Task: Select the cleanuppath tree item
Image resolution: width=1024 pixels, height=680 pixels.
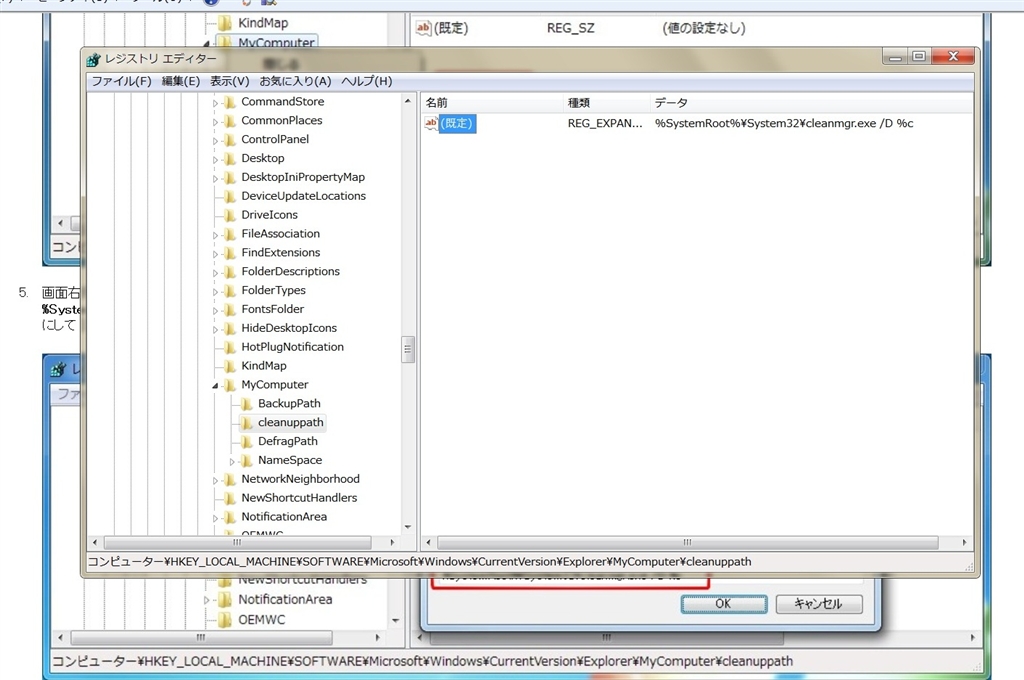Action: point(291,423)
